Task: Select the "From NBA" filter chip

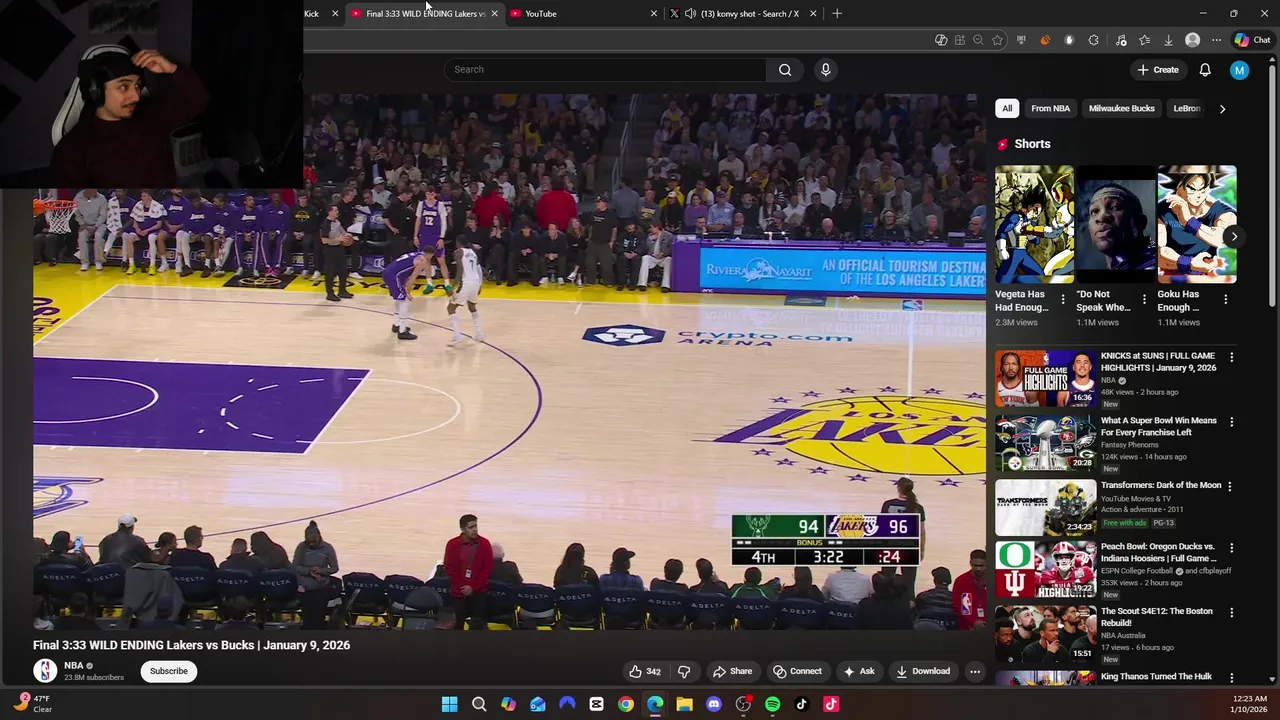Action: pyautogui.click(x=1050, y=108)
